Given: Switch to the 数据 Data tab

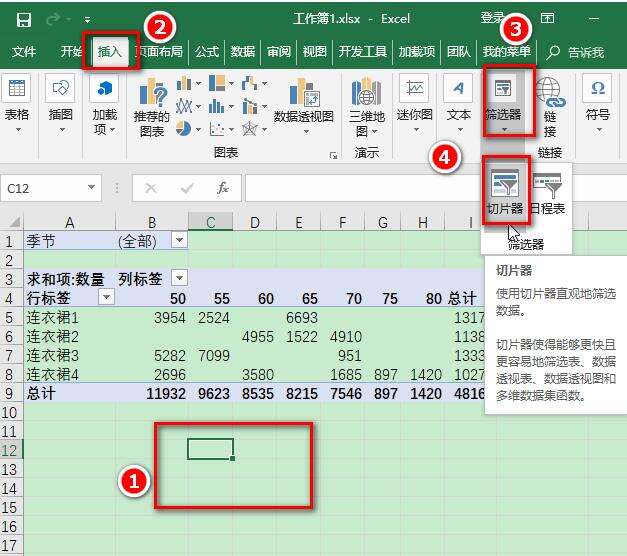Looking at the screenshot, I should pyautogui.click(x=243, y=52).
